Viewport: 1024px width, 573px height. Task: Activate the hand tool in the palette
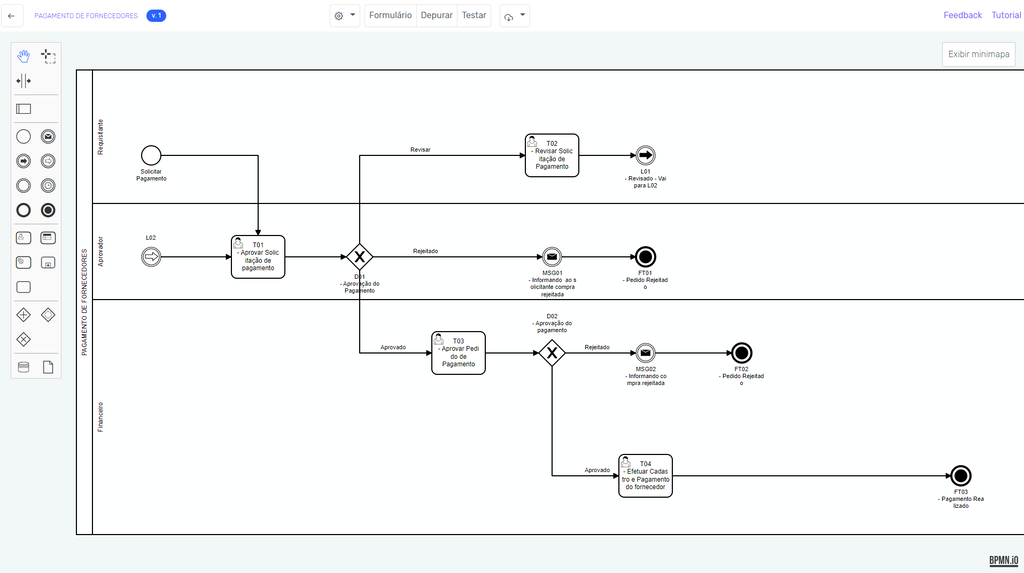23,56
